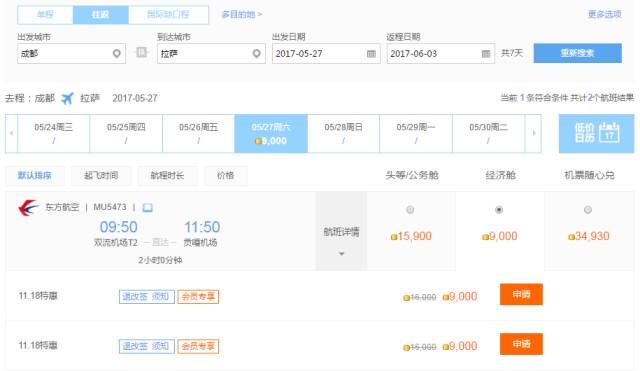Viewport: 640px width, 371px height.
Task: Select the 往返 round-trip tab
Action: [x=100, y=15]
